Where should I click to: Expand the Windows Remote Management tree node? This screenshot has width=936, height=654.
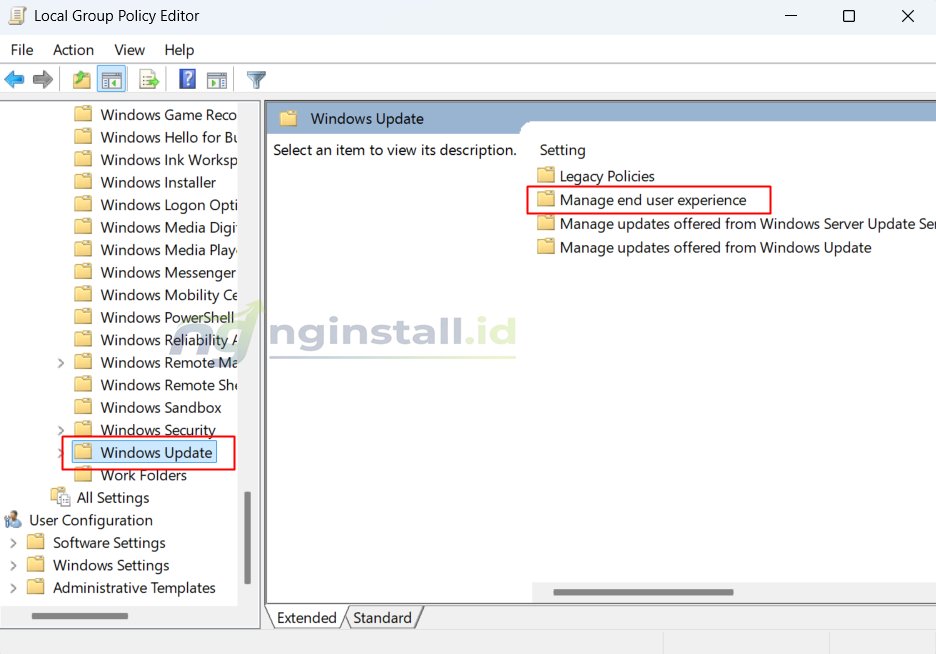(61, 362)
